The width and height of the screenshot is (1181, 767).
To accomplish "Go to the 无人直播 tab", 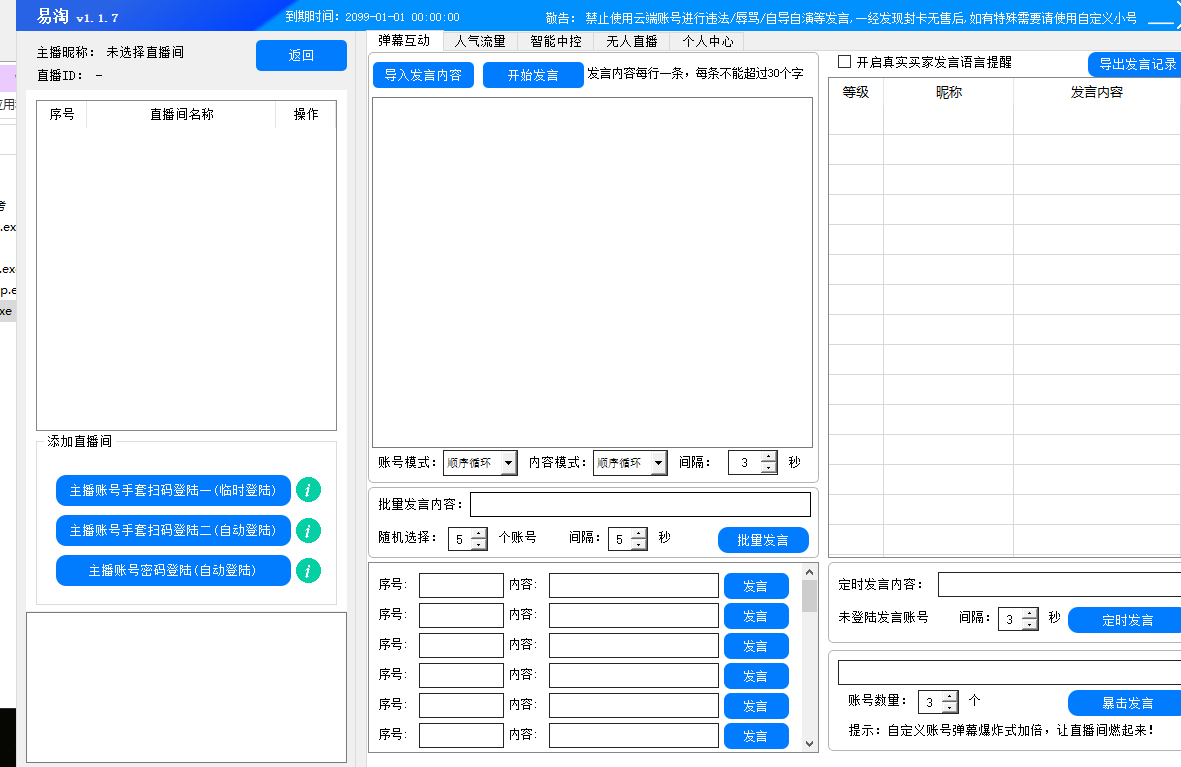I will tap(632, 41).
